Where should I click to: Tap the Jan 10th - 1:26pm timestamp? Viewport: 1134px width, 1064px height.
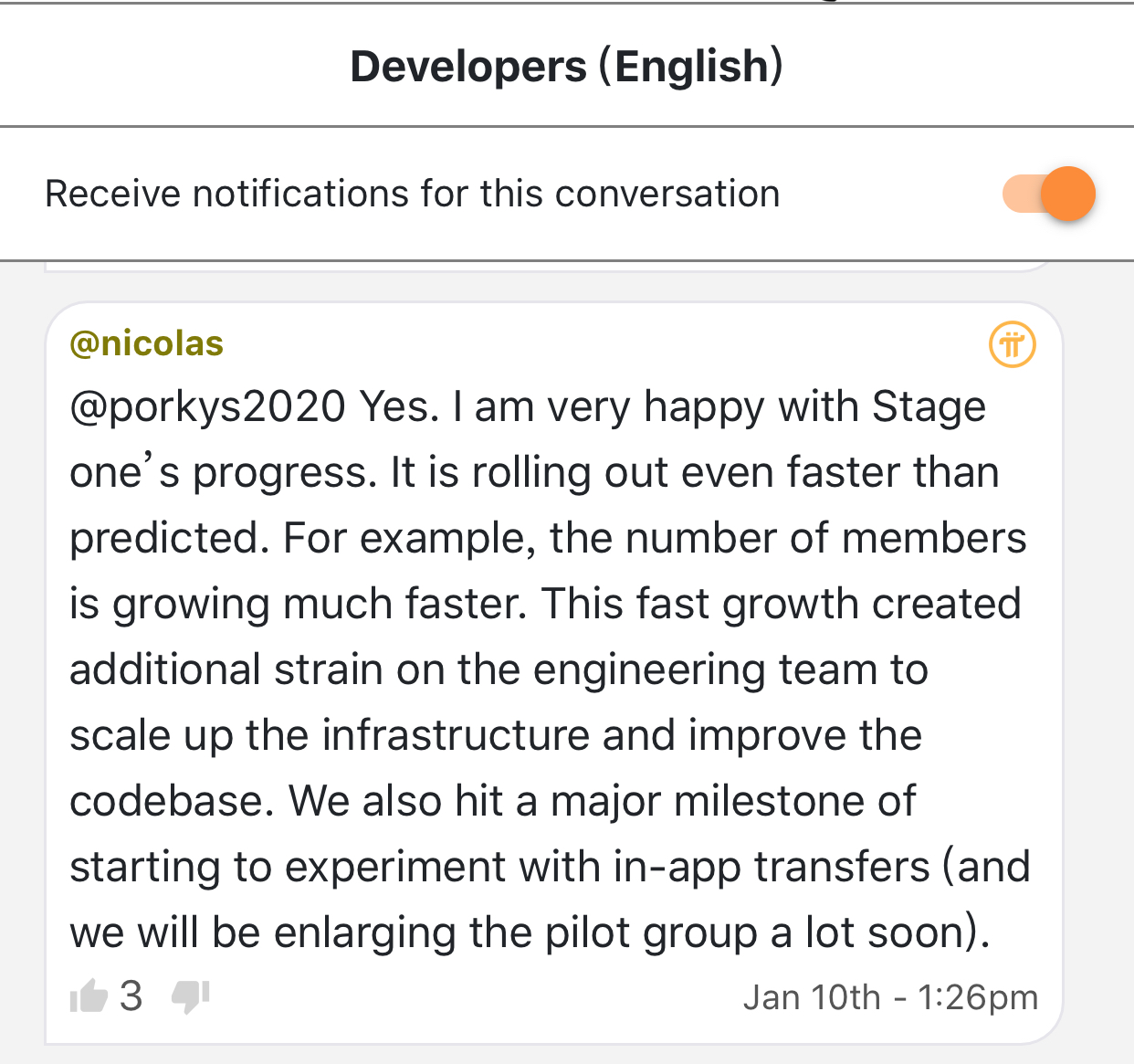(890, 997)
